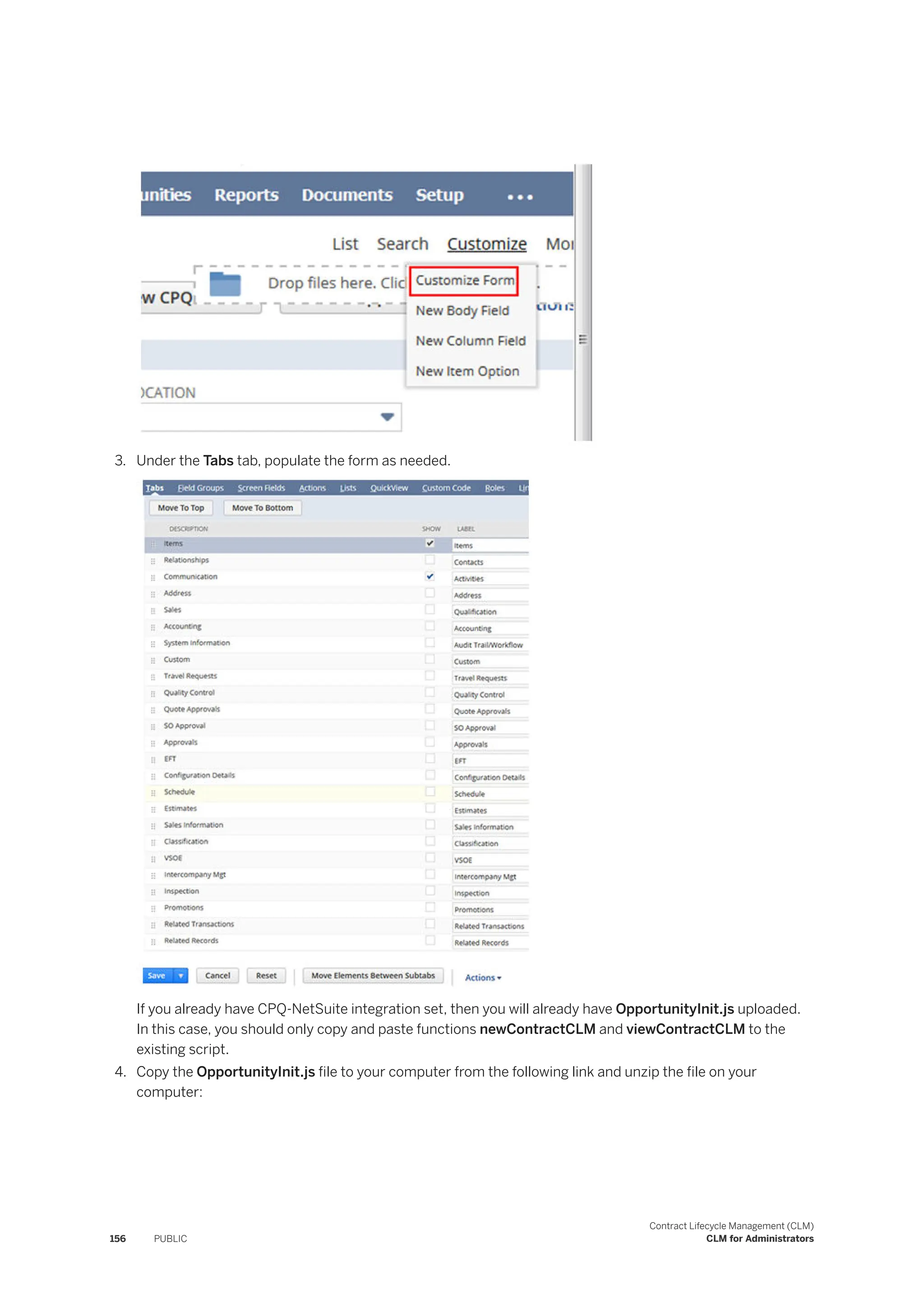Choose Customize Form menu entry

(464, 281)
